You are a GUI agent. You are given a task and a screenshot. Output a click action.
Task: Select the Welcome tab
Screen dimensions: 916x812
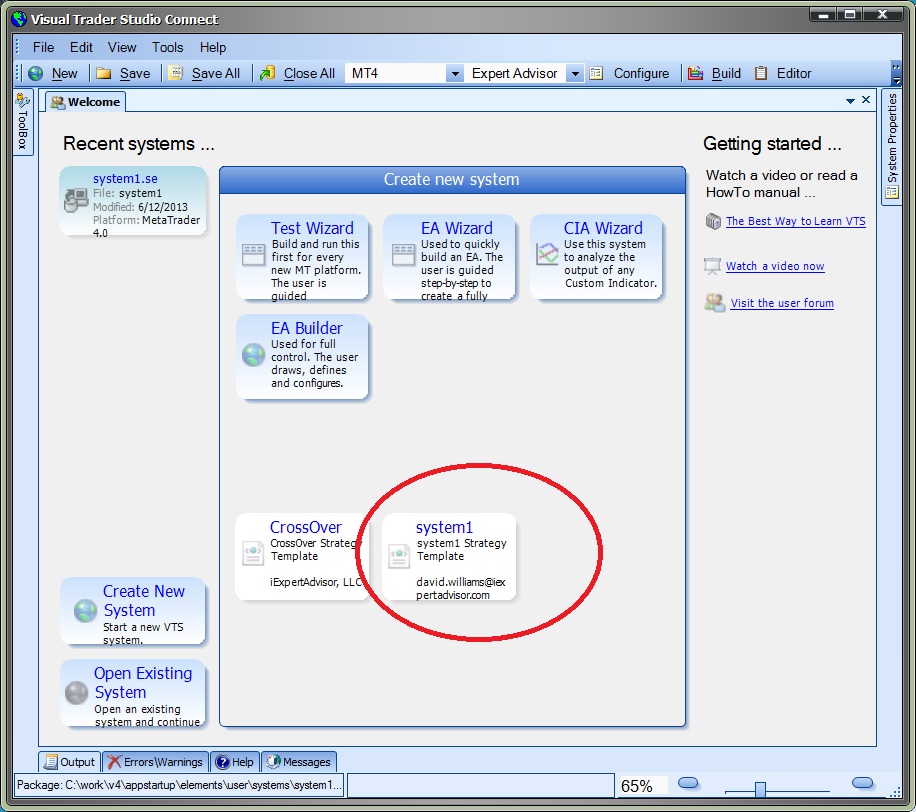[85, 102]
